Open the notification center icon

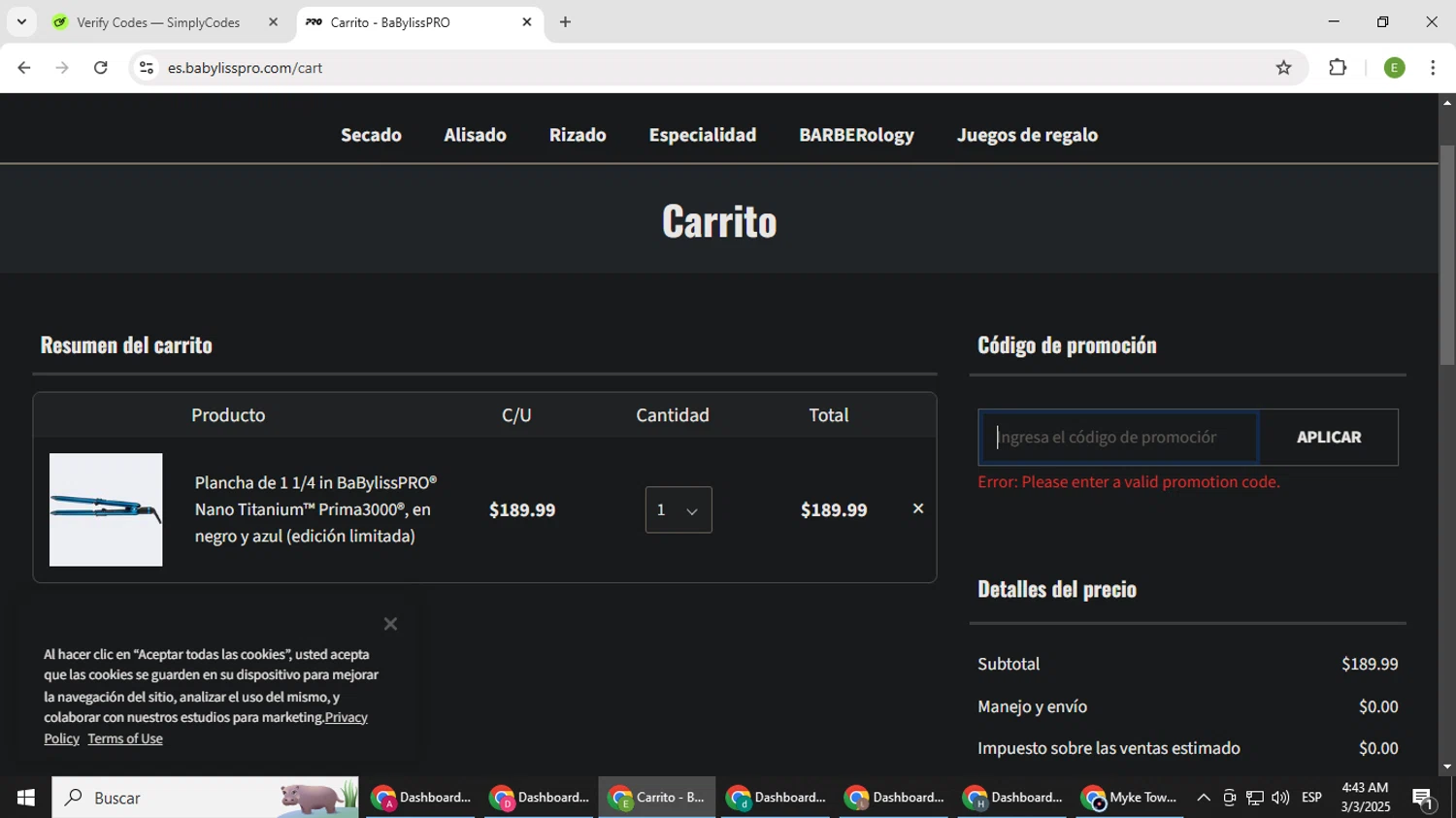pos(1424,799)
